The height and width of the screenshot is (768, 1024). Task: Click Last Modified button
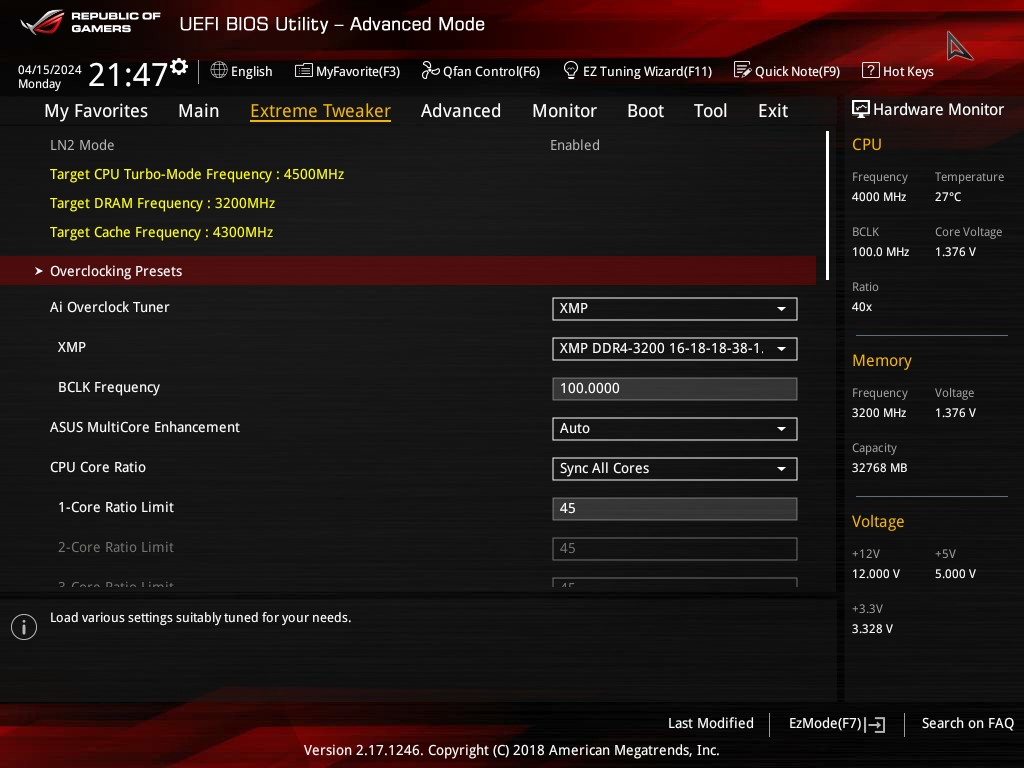(711, 723)
